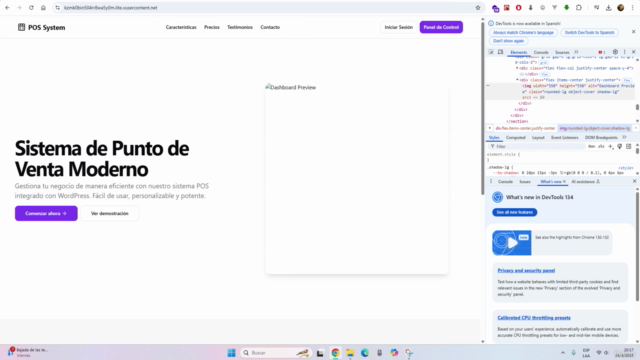Open the drawer Issues tab
The height and width of the screenshot is (360, 640).
(525, 182)
